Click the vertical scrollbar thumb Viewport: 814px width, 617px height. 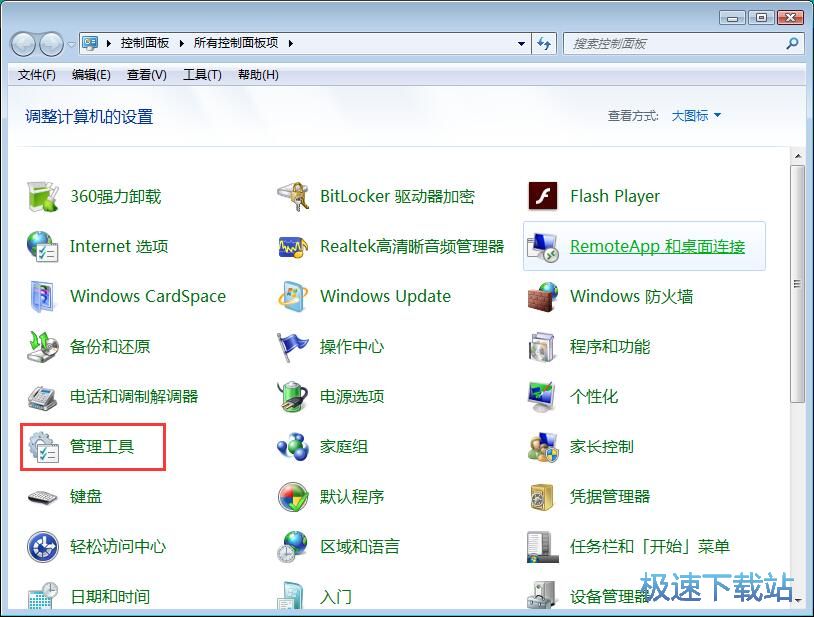click(x=797, y=283)
